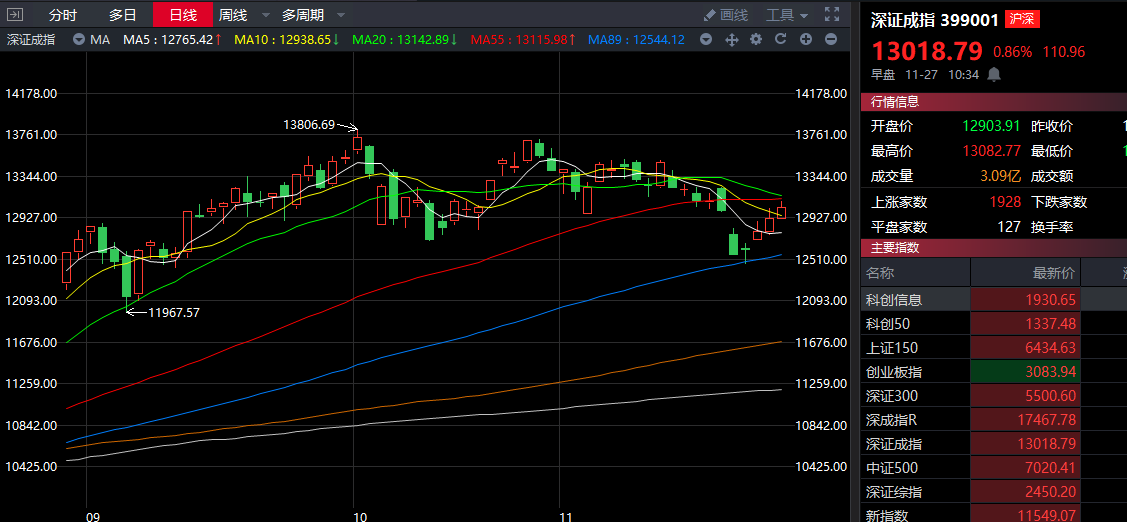Toggle fullscreen chart view icon
This screenshot has height=522, width=1127.
point(832,15)
